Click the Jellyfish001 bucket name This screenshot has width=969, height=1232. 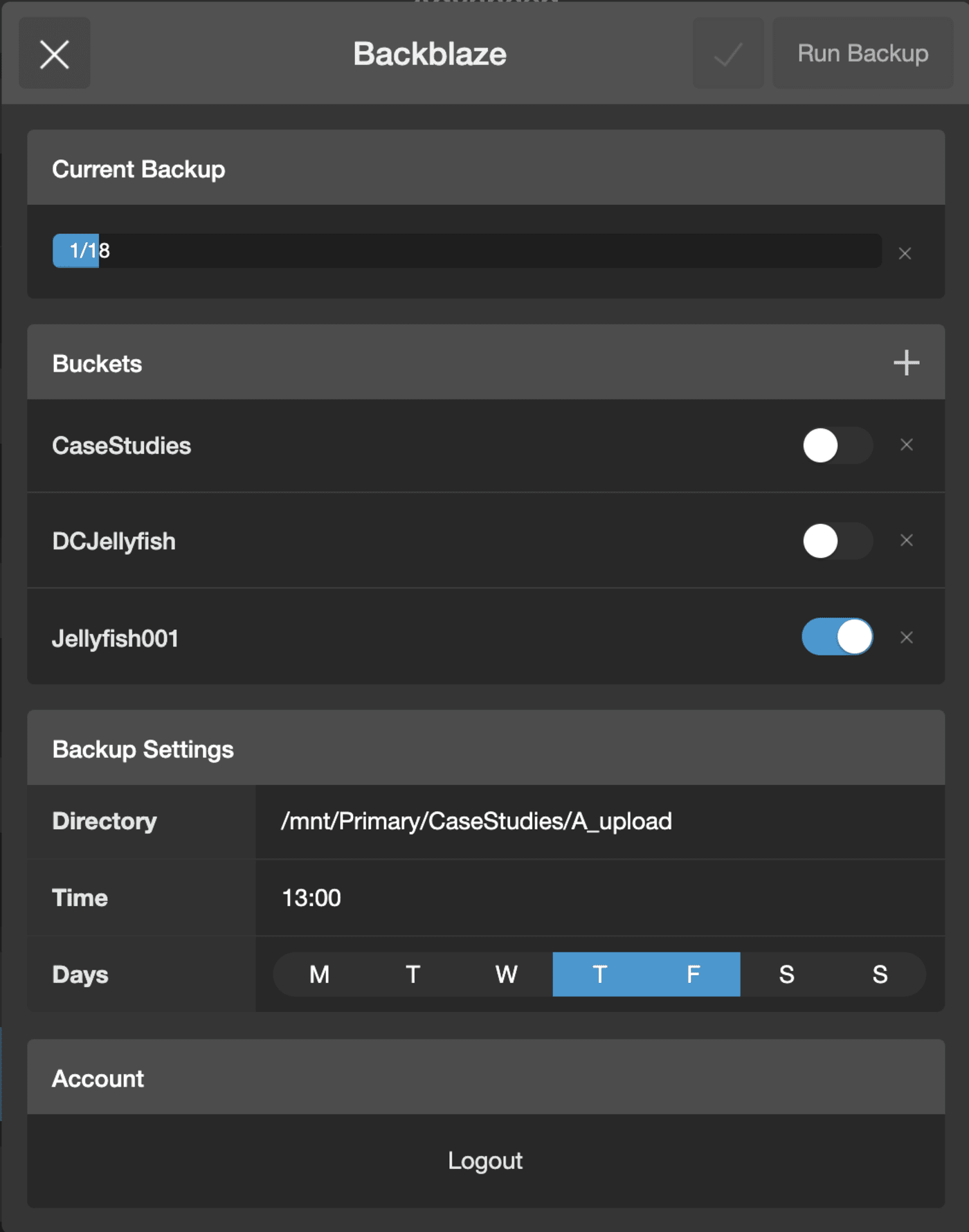tap(116, 638)
